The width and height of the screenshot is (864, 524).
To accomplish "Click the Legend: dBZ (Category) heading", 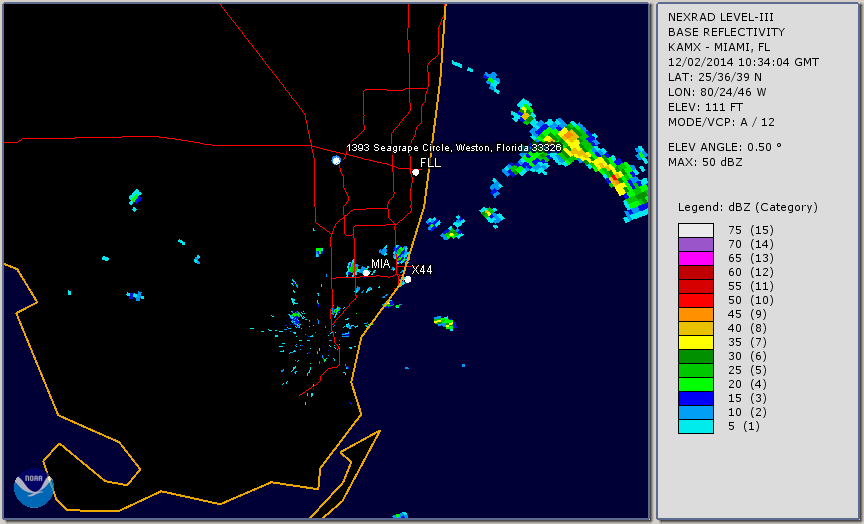I will (748, 207).
